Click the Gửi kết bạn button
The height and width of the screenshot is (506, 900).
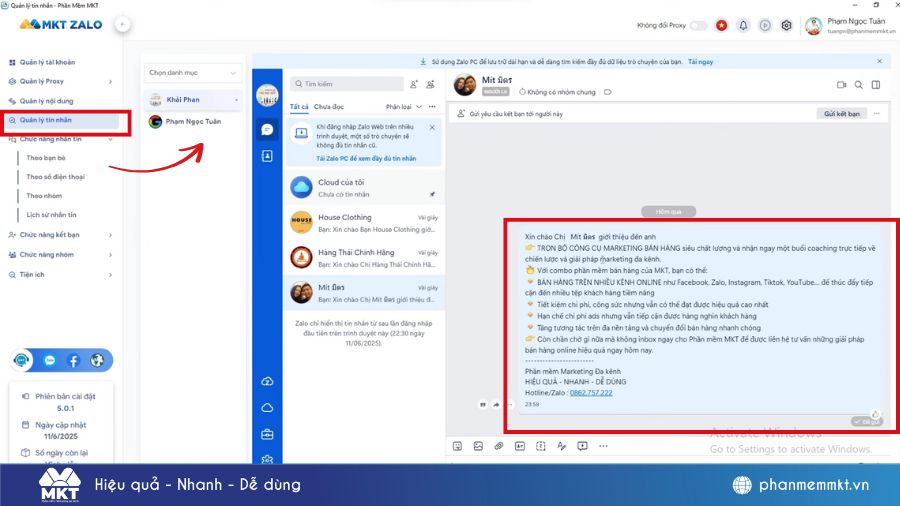[841, 114]
